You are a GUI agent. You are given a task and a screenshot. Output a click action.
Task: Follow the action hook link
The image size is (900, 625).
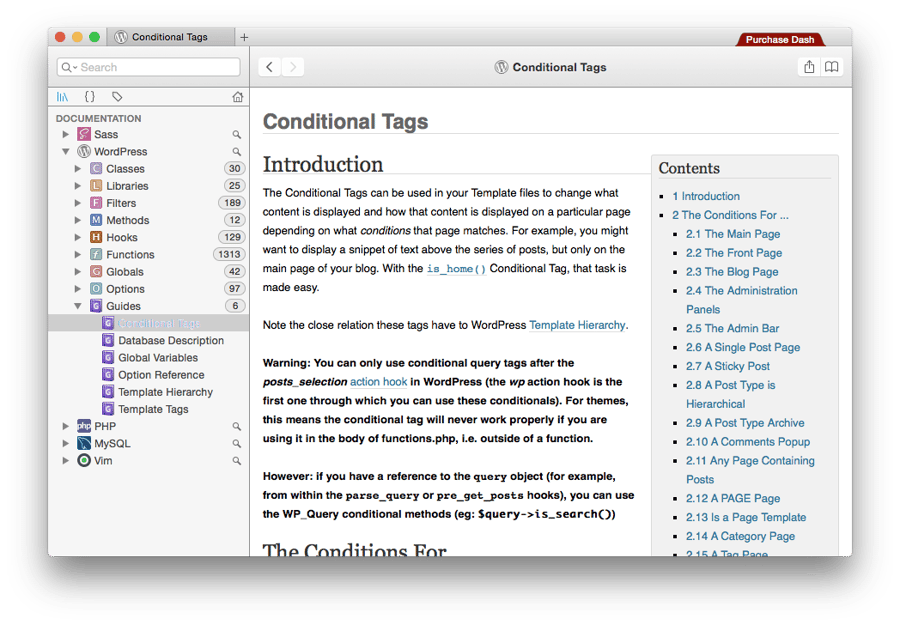pyautogui.click(x=378, y=382)
